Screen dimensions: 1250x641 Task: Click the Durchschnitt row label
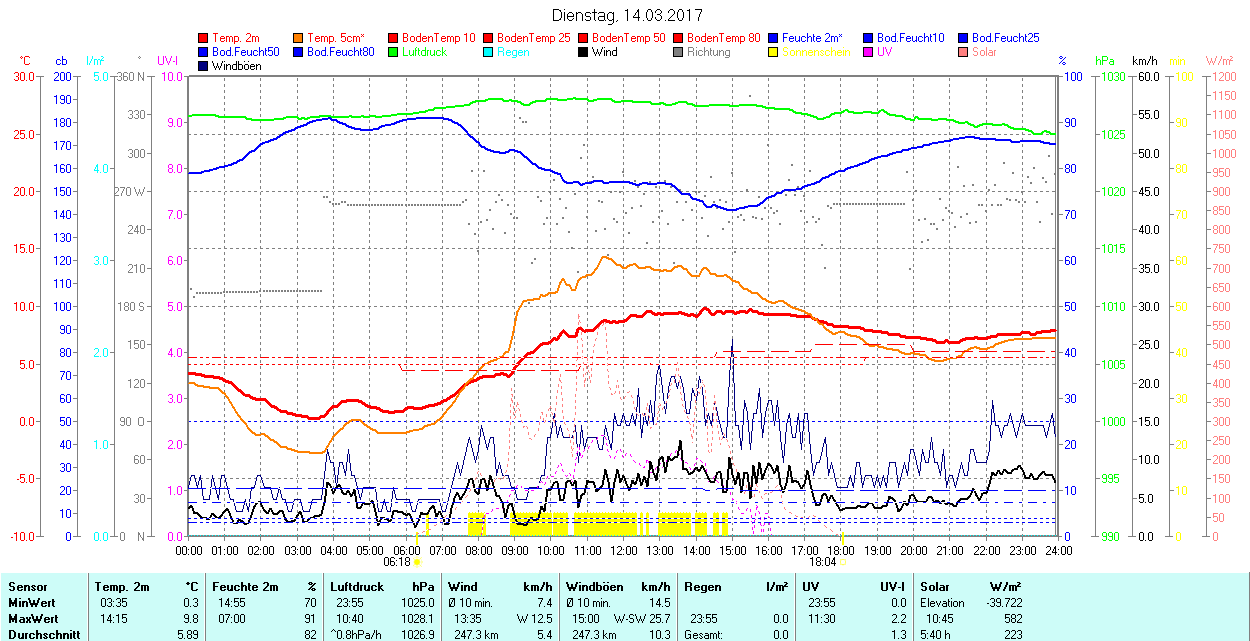point(42,635)
